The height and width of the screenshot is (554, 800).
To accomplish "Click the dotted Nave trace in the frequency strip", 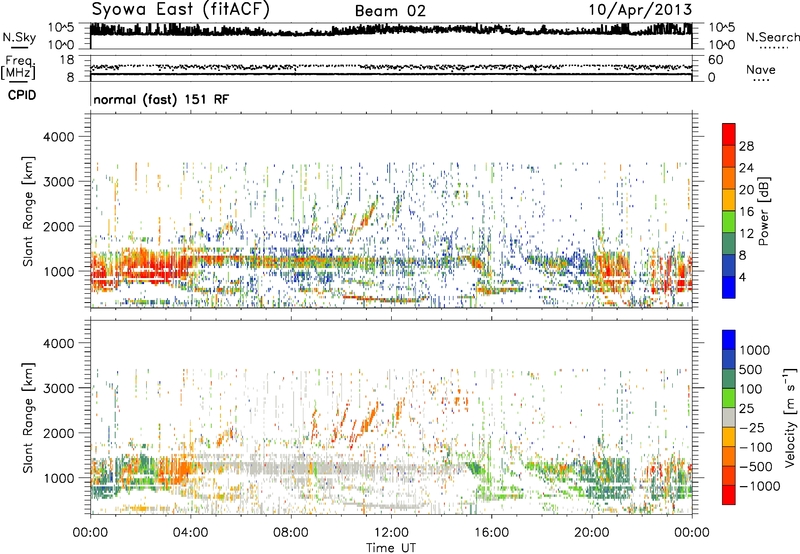I will coord(391,67).
